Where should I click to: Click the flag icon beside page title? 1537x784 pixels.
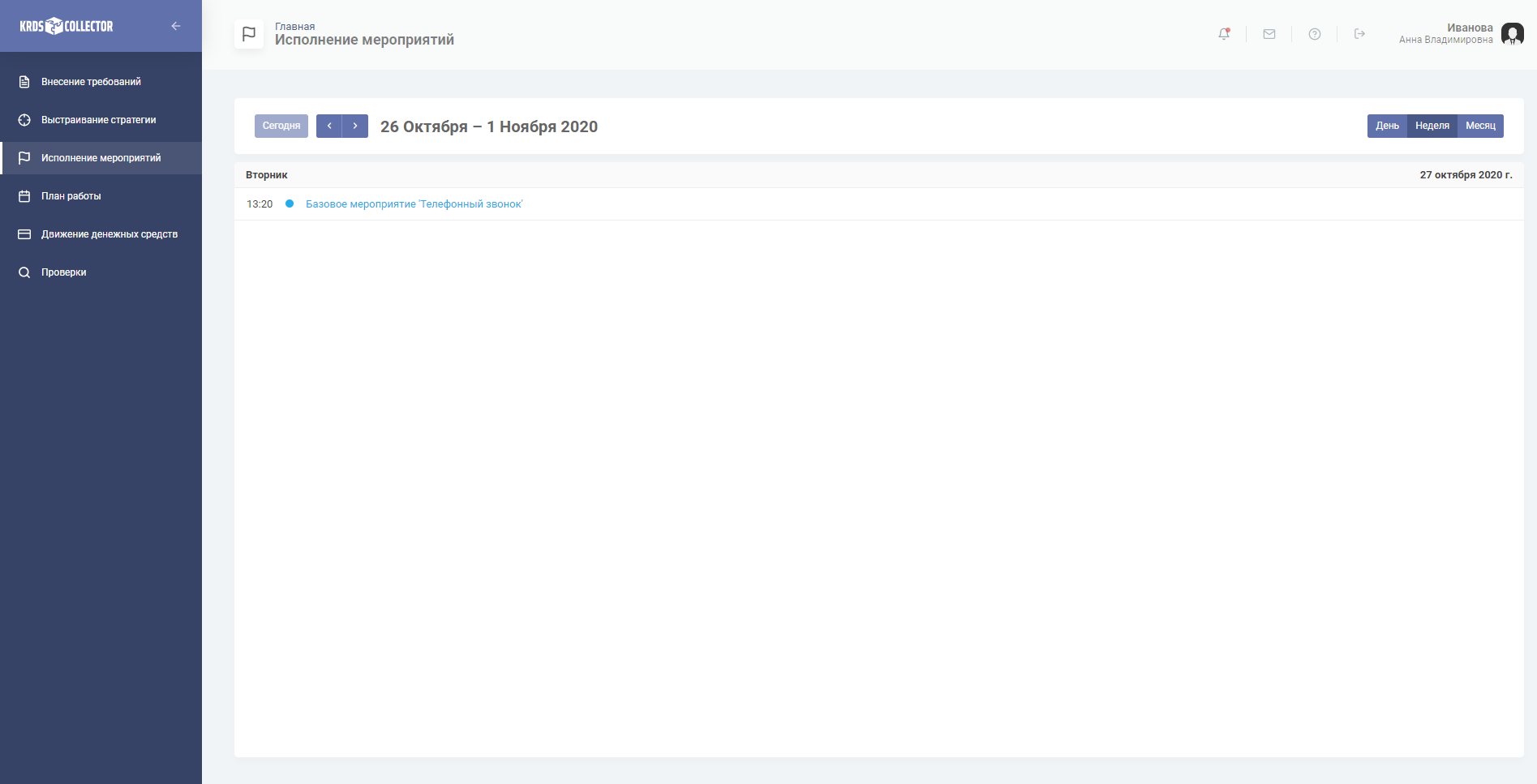249,34
